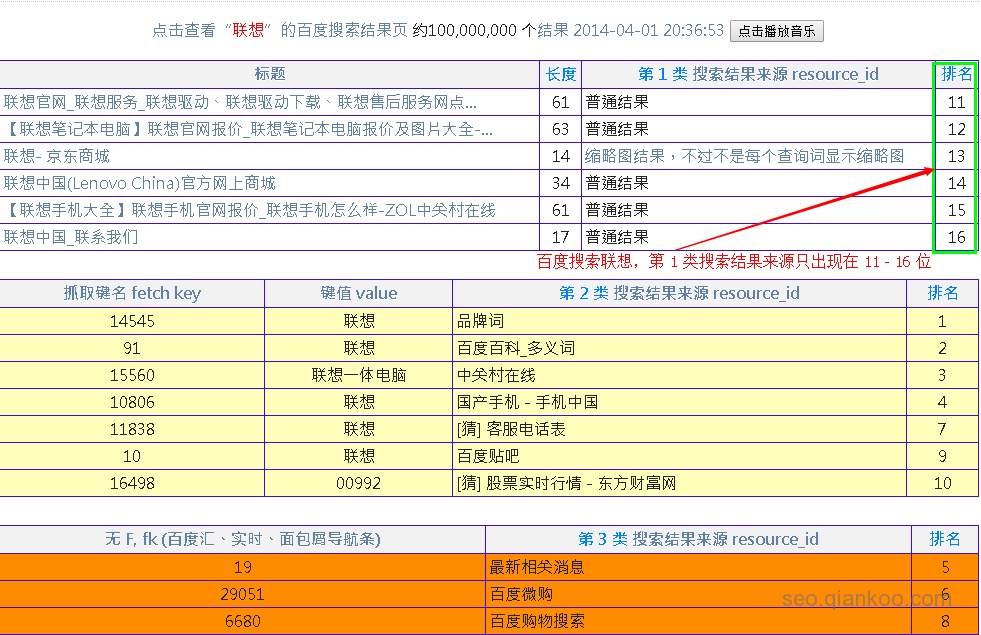981x635 pixels.
Task: Click the 排名 header in second table
Action: (x=942, y=293)
